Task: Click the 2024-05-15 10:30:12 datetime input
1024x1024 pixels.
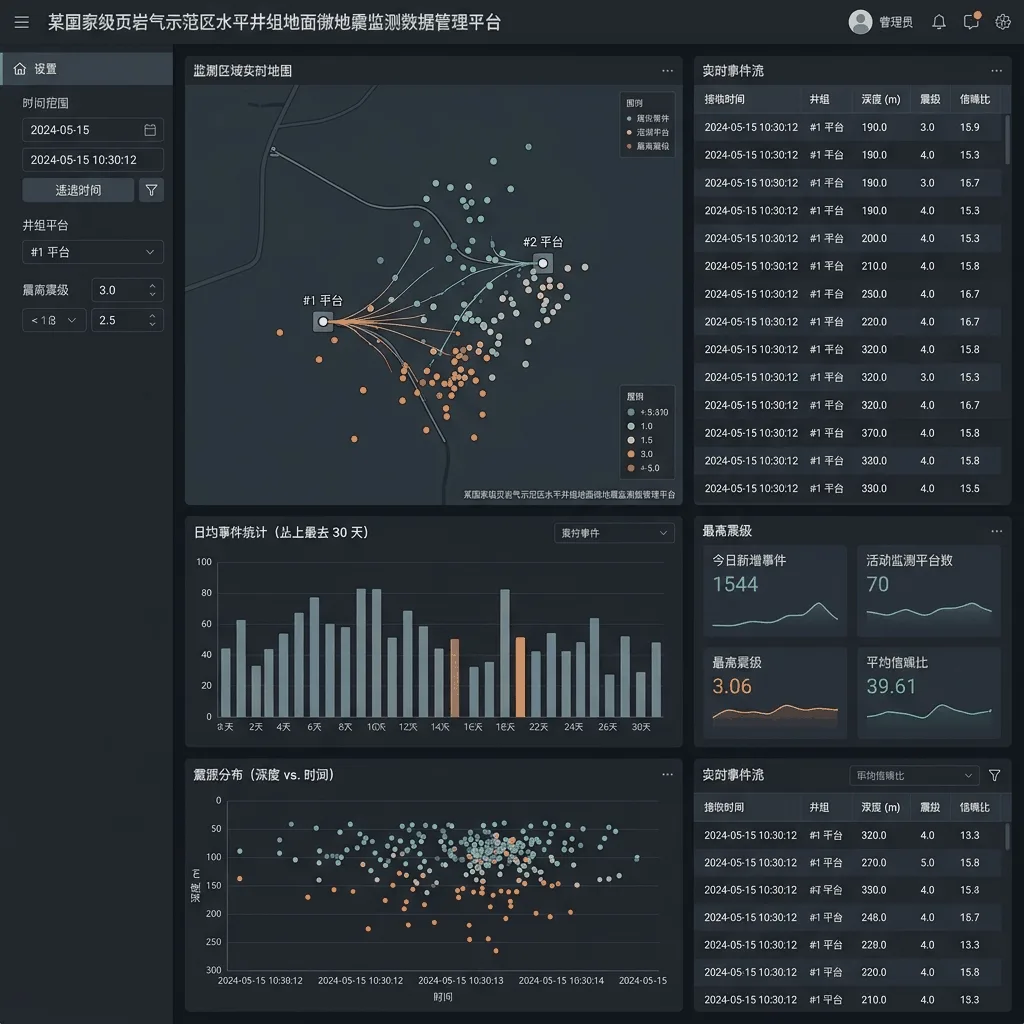Action: [x=93, y=160]
